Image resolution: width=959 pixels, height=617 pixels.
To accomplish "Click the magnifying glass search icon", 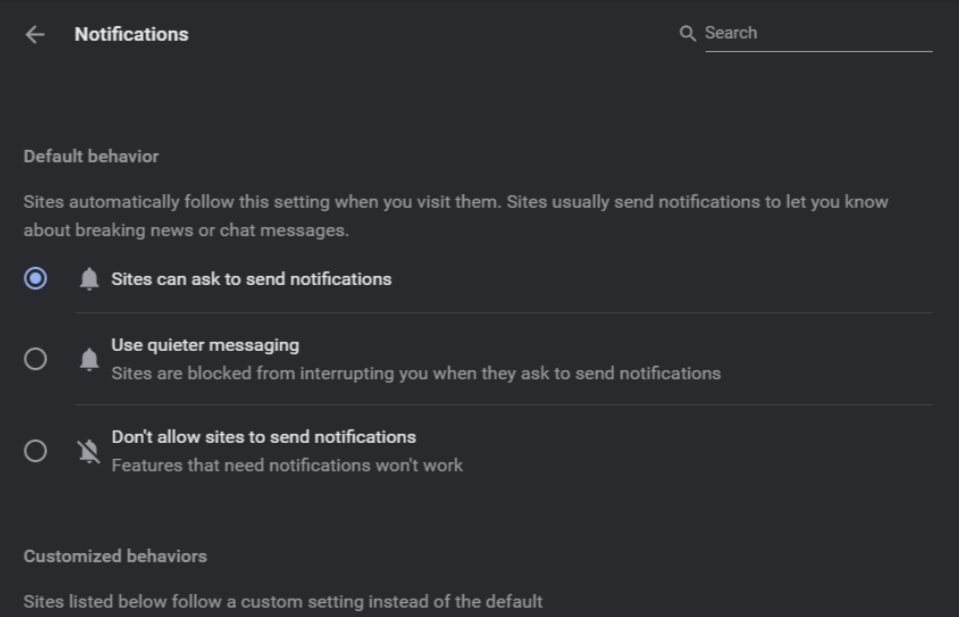I will pos(687,33).
